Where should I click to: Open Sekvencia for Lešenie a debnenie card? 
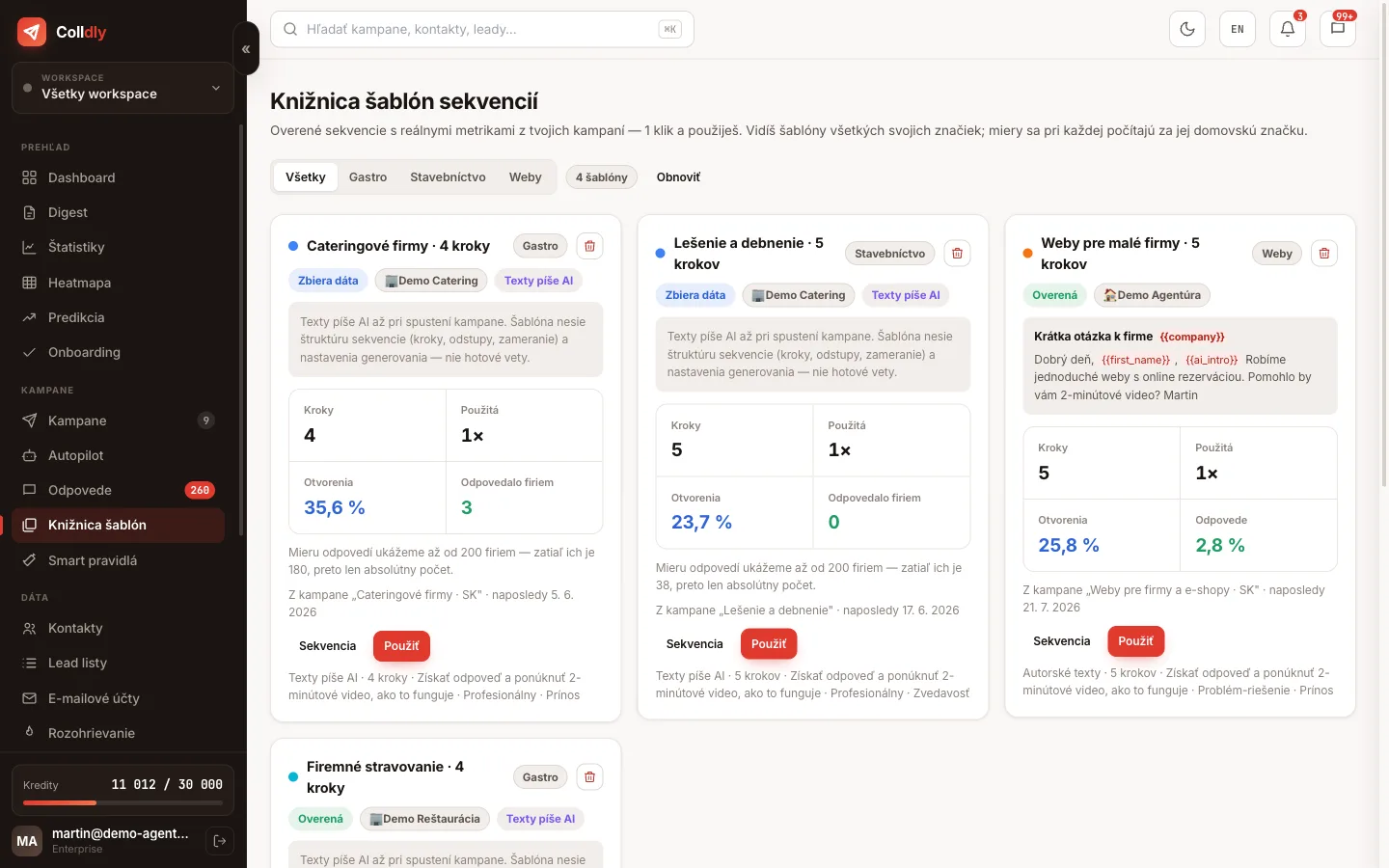tap(694, 644)
